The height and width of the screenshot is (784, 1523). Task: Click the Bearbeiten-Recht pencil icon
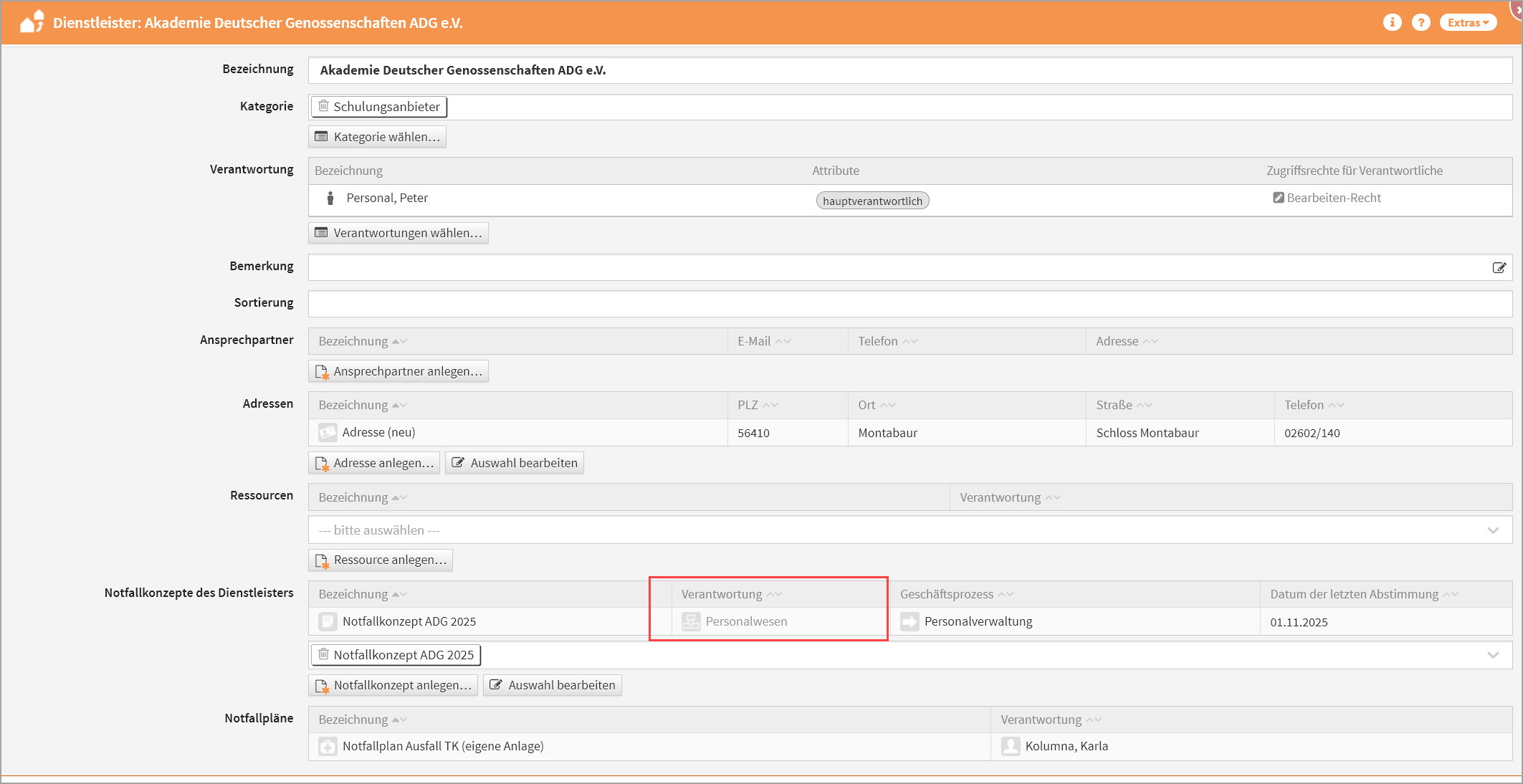(x=1278, y=198)
